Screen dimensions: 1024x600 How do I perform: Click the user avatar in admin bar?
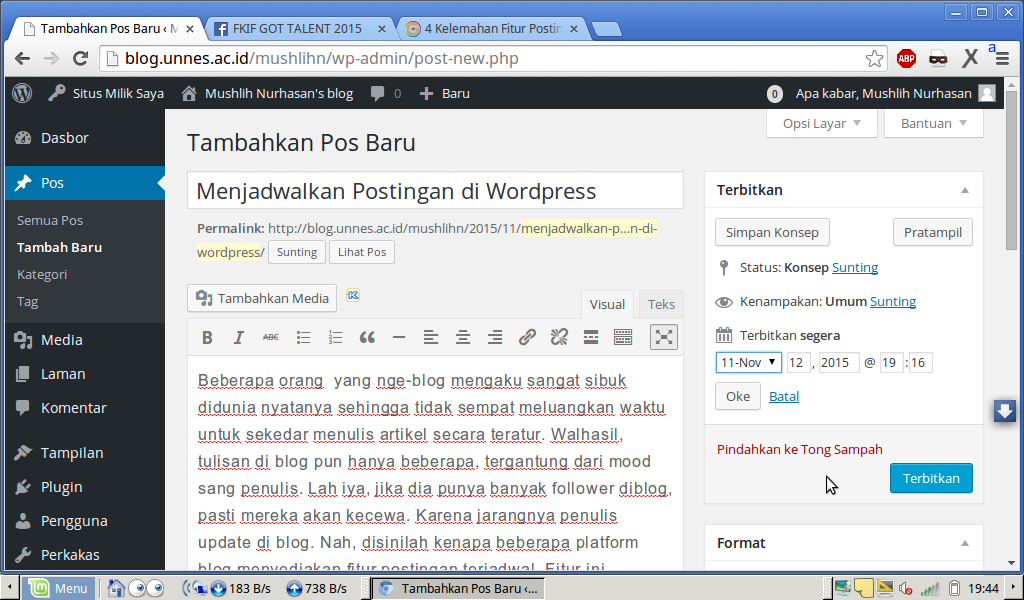coord(987,93)
